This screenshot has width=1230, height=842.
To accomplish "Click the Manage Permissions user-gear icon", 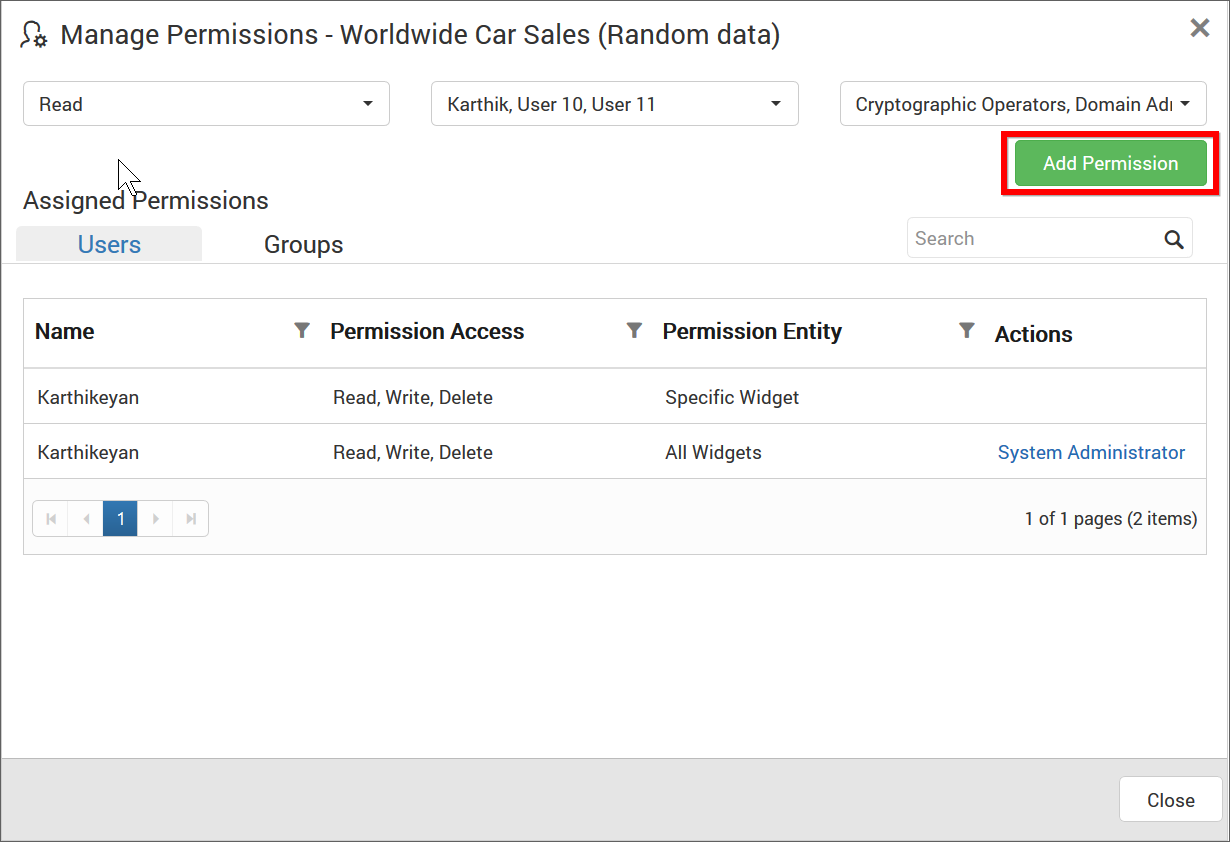I will click(x=34, y=34).
